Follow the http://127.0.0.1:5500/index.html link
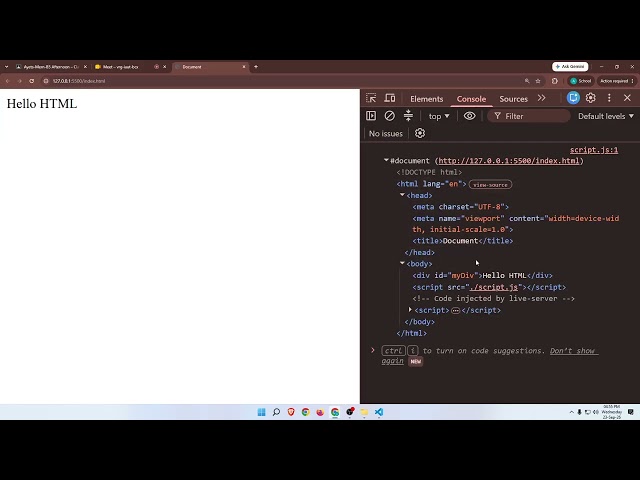The height and width of the screenshot is (480, 640). (509, 161)
